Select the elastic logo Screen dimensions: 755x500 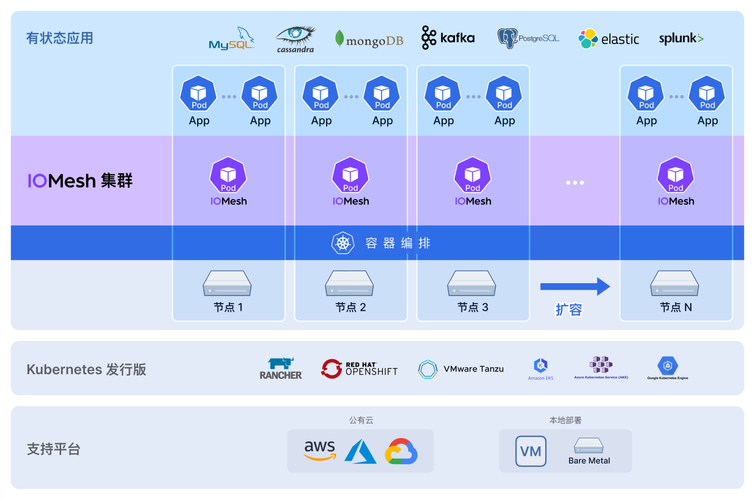coord(608,39)
